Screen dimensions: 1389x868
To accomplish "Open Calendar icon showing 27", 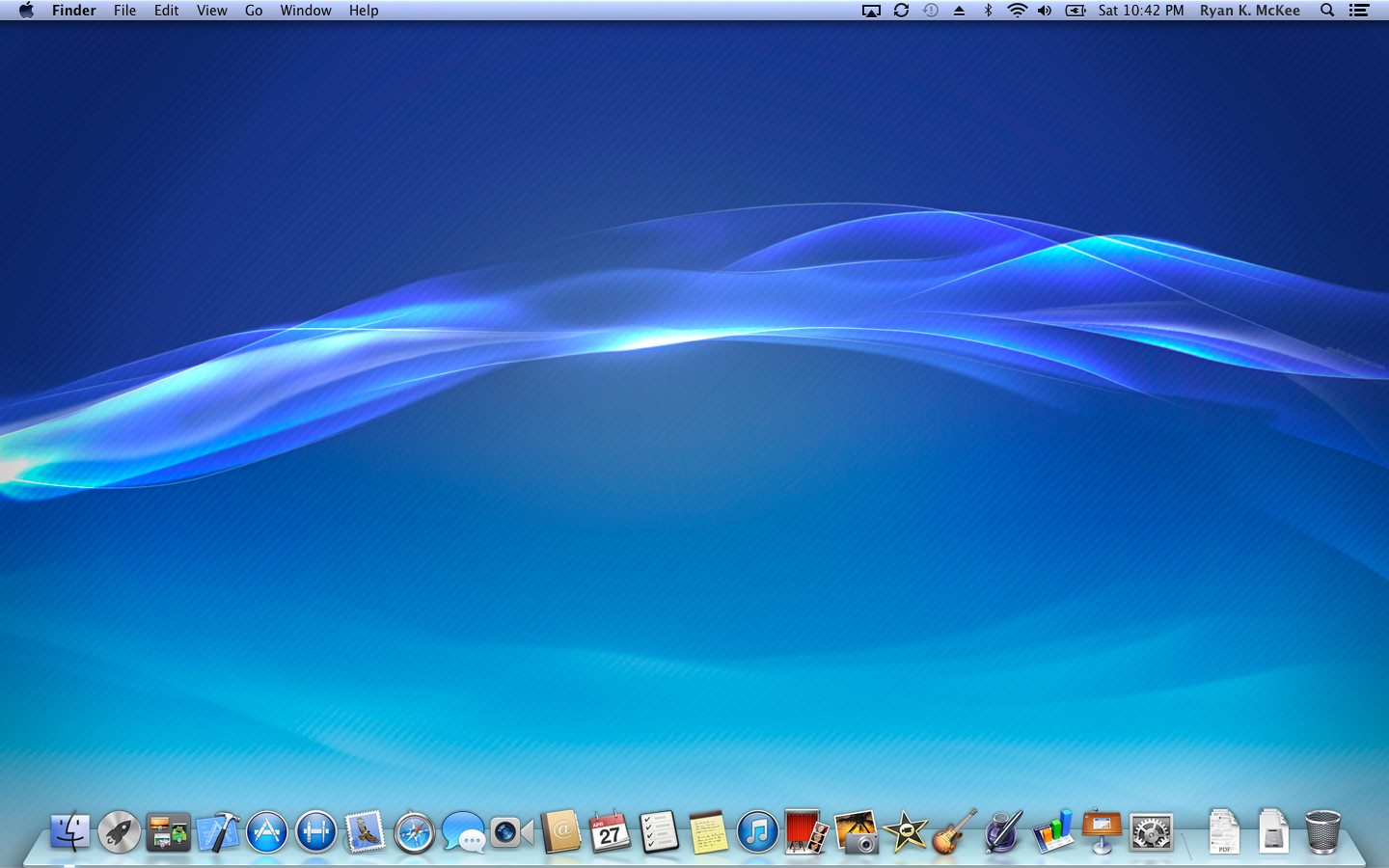I will (x=610, y=831).
